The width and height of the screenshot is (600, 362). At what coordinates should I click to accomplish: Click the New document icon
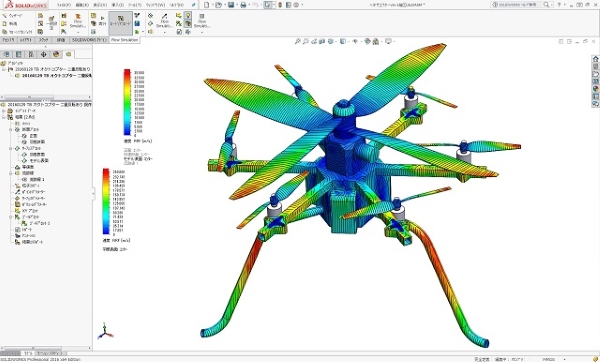pyautogui.click(x=207, y=5)
